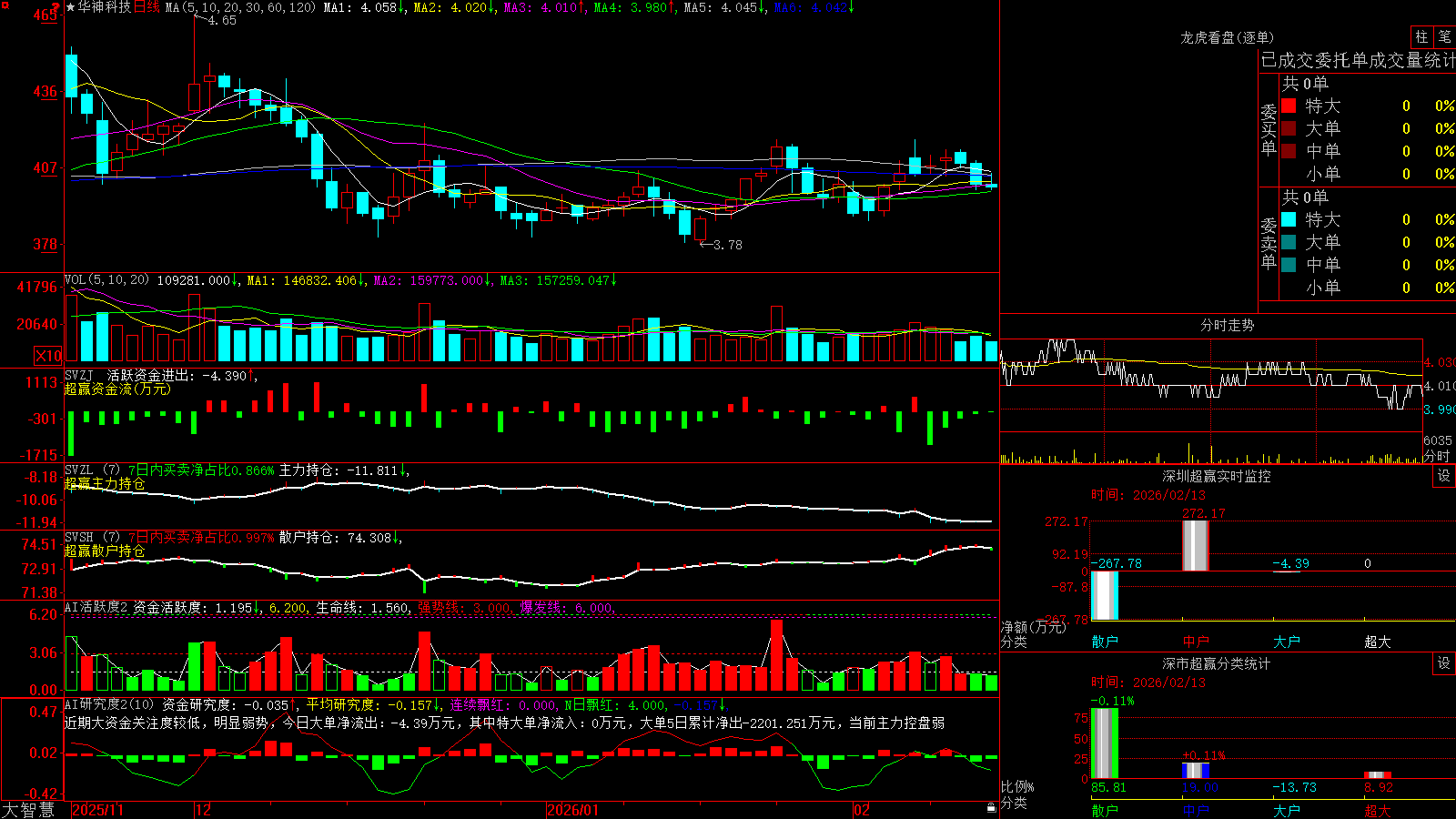The image size is (1456, 819).
Task: Toggle the 日线 period label
Action: [147, 7]
